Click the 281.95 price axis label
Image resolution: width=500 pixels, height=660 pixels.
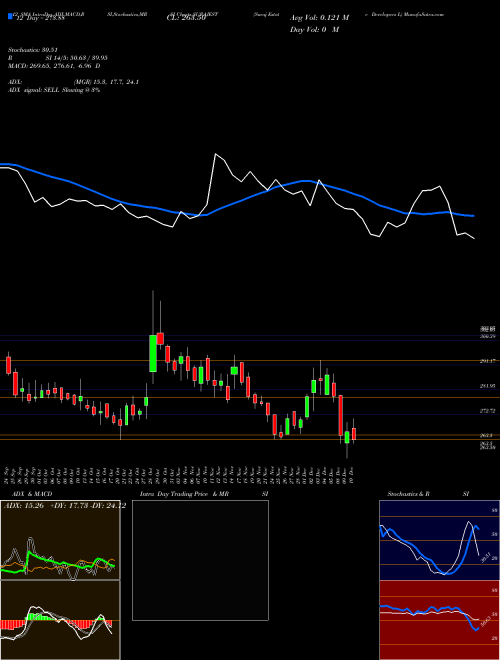click(x=489, y=386)
